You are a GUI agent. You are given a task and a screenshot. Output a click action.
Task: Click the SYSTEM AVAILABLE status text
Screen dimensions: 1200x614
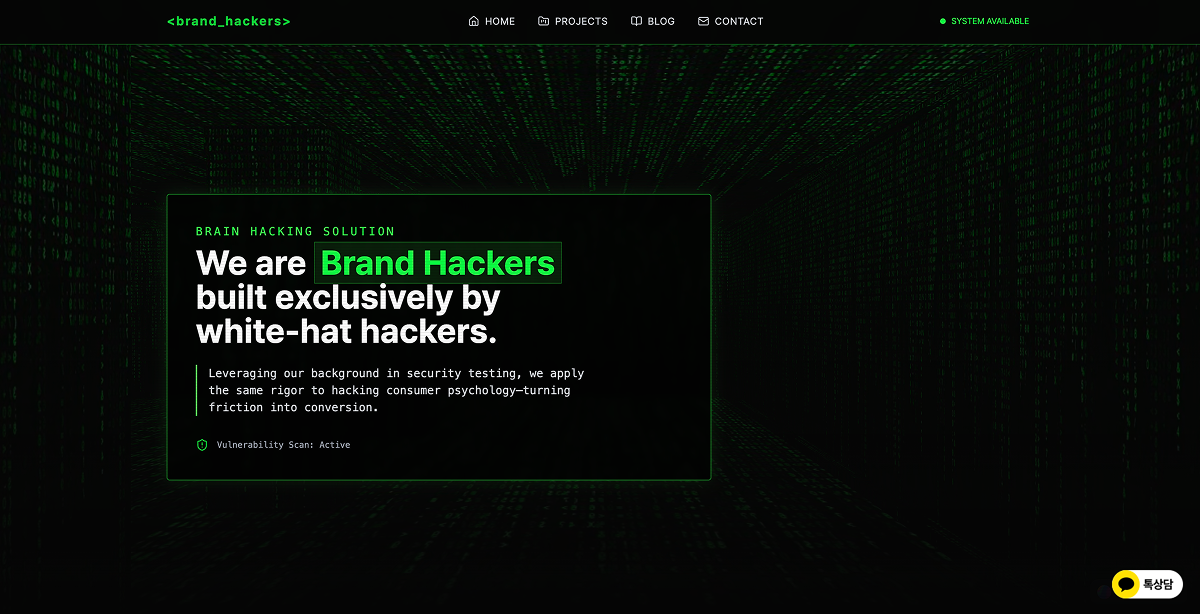pos(990,21)
